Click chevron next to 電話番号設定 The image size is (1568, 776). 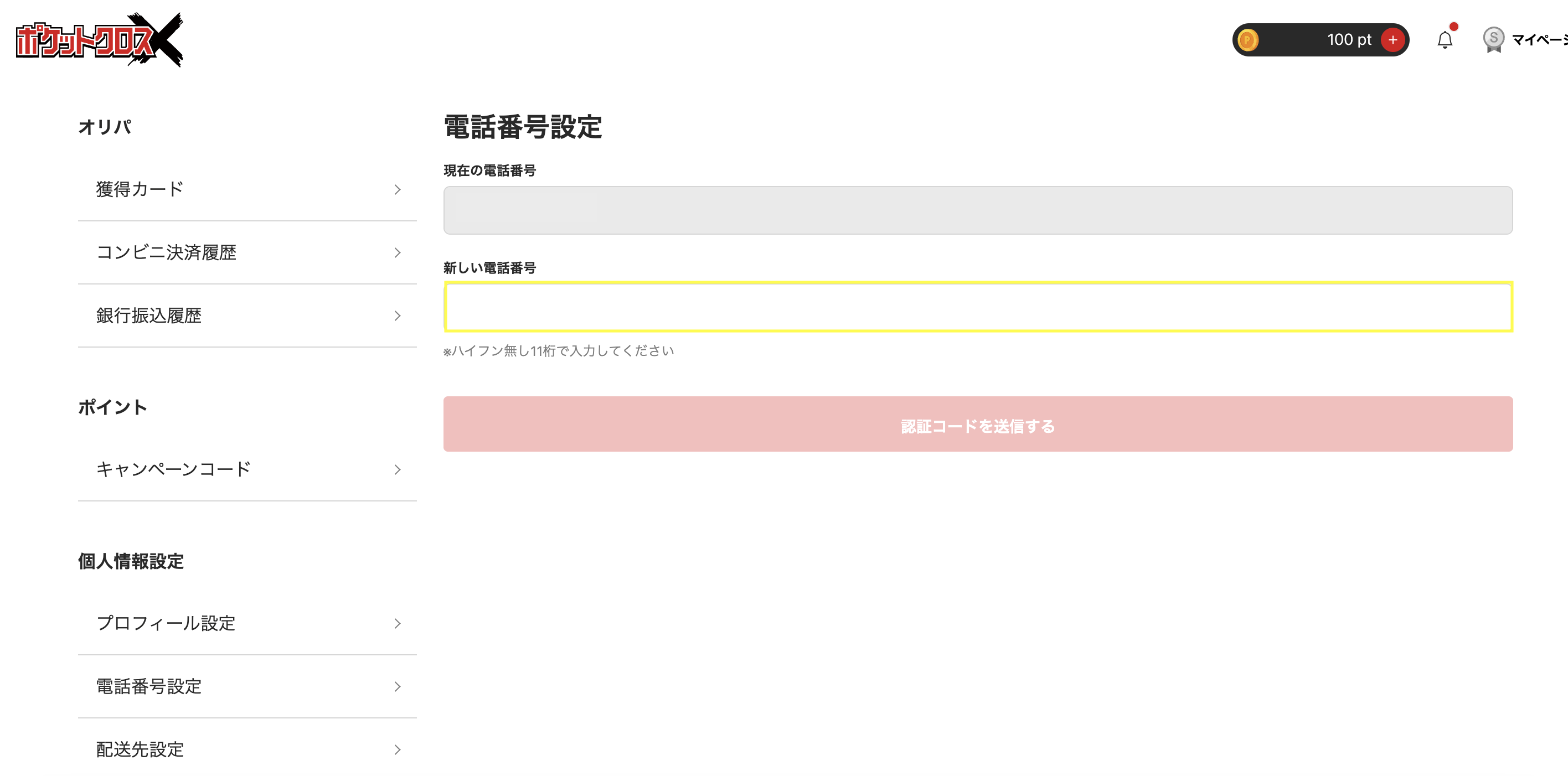pos(398,687)
